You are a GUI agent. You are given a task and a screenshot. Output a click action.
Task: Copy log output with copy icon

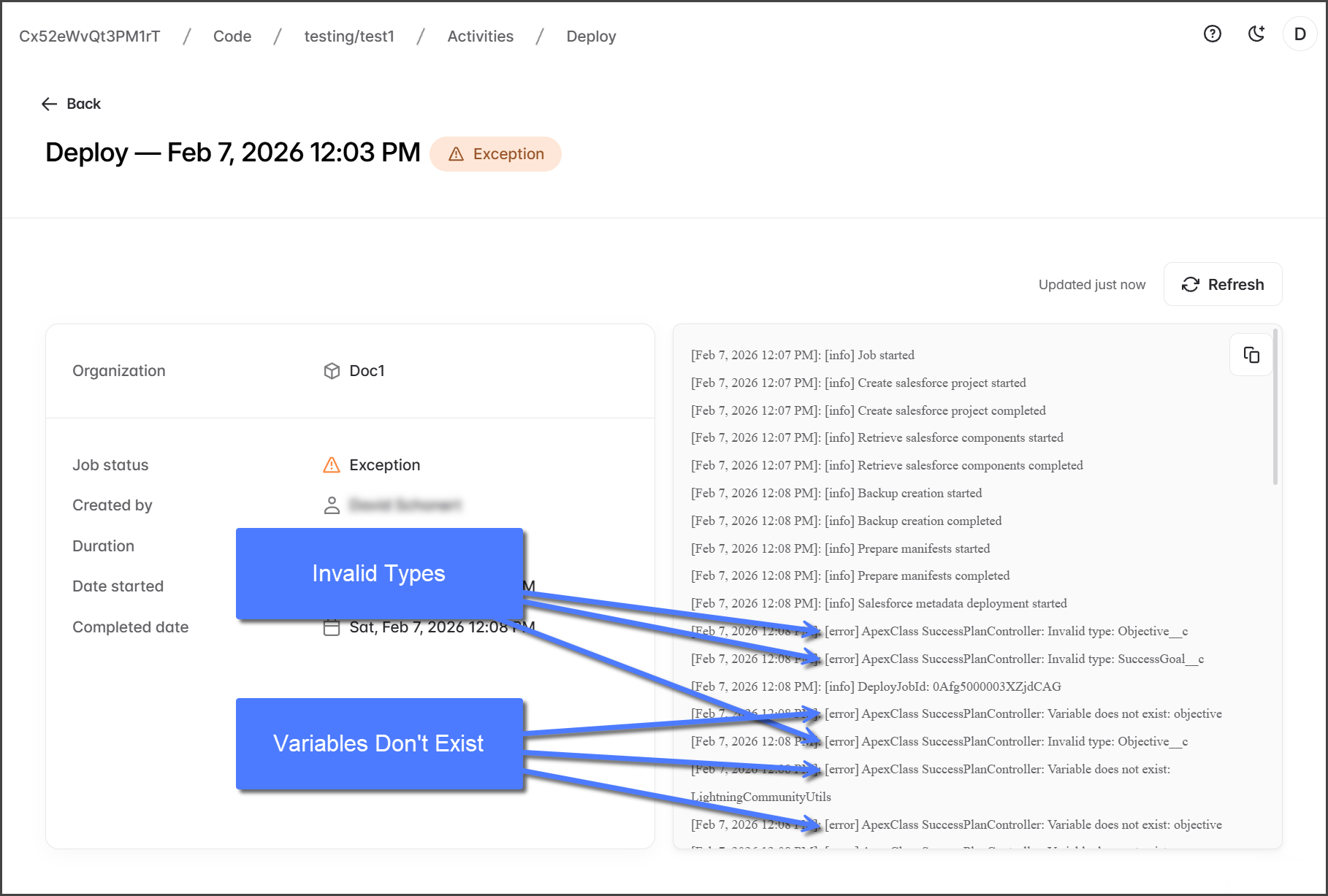[x=1251, y=355]
